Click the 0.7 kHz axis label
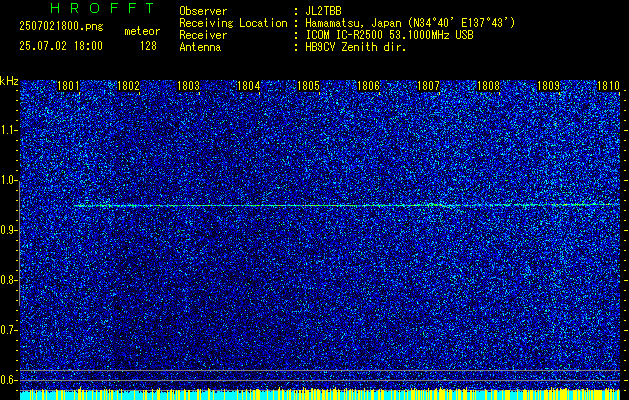The width and height of the screenshot is (629, 400). (x=9, y=330)
